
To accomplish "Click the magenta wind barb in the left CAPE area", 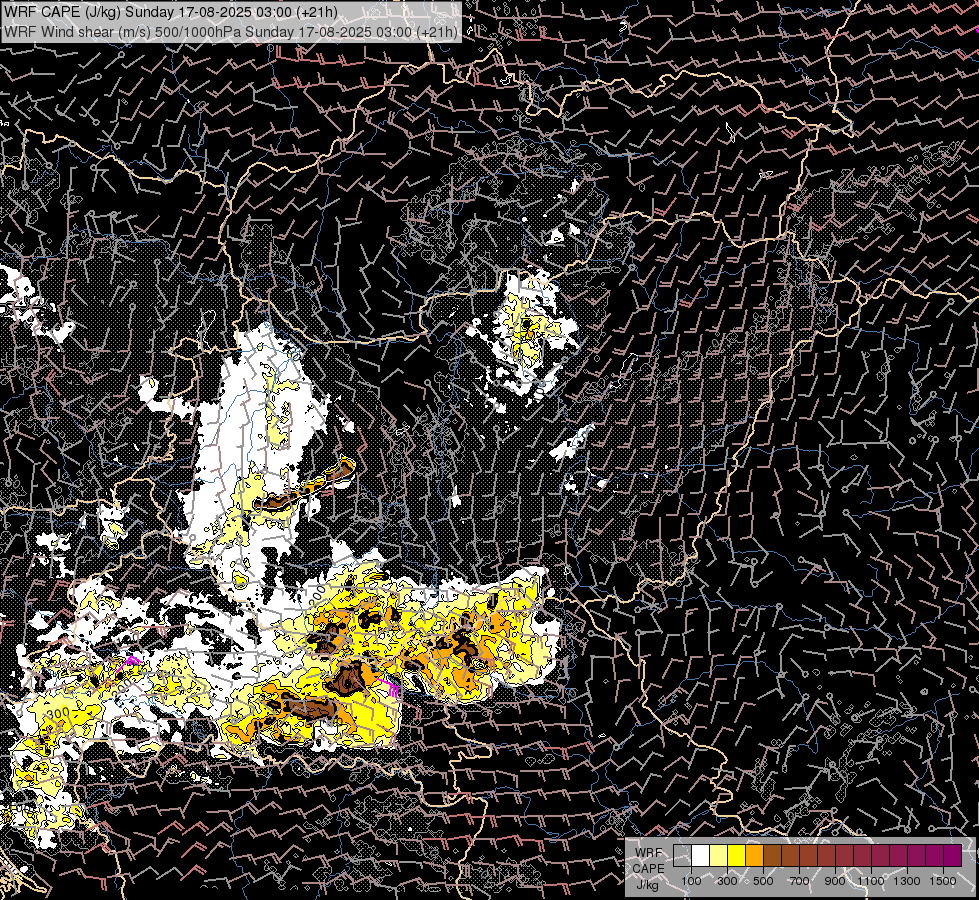I will pyautogui.click(x=129, y=664).
